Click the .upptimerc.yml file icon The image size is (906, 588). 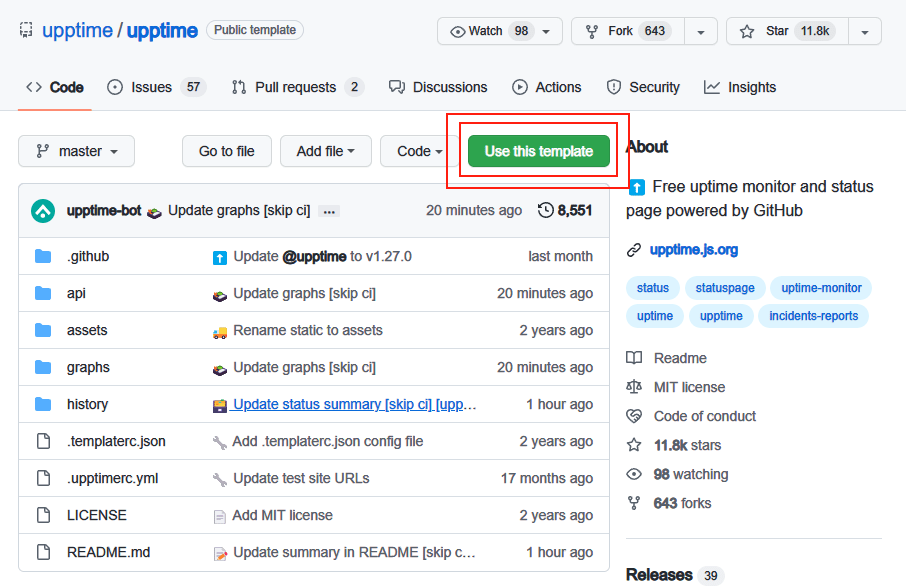(x=43, y=478)
